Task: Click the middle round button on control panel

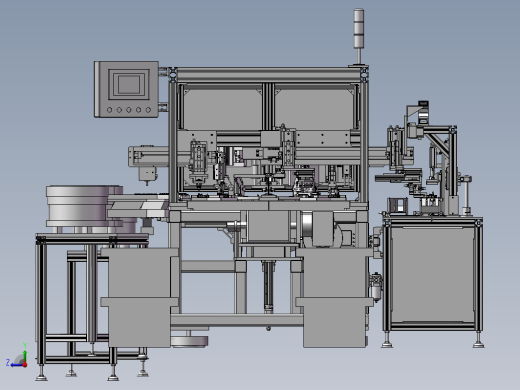Action: pyautogui.click(x=129, y=110)
